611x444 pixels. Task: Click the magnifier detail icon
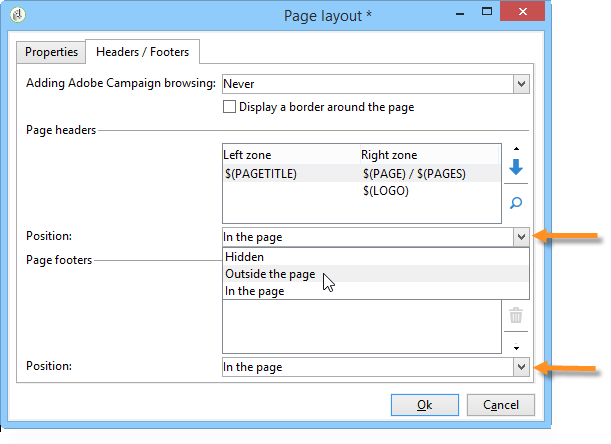(x=516, y=203)
